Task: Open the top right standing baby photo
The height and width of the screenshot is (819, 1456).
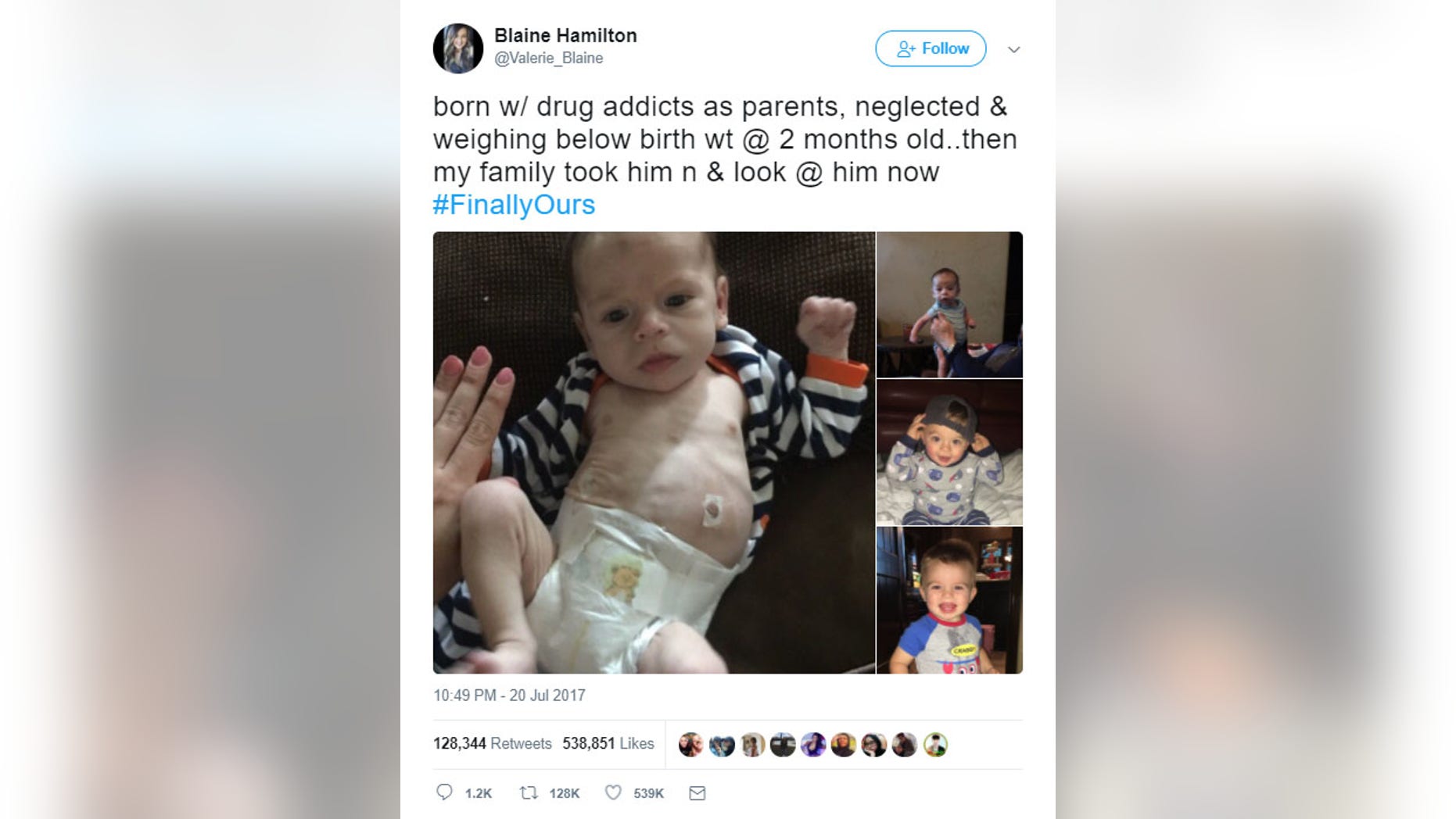Action: [949, 304]
